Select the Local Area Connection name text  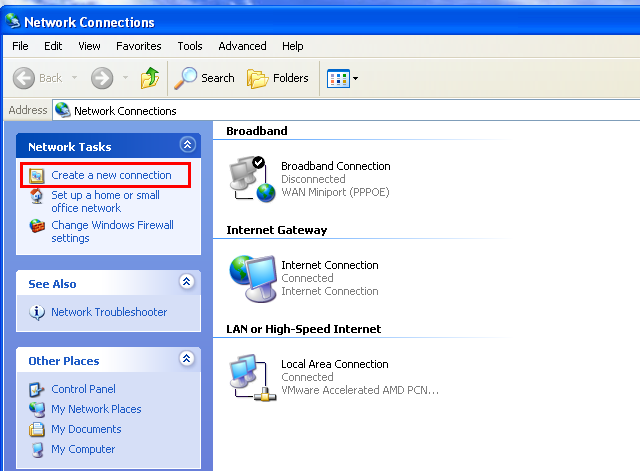[x=335, y=364]
